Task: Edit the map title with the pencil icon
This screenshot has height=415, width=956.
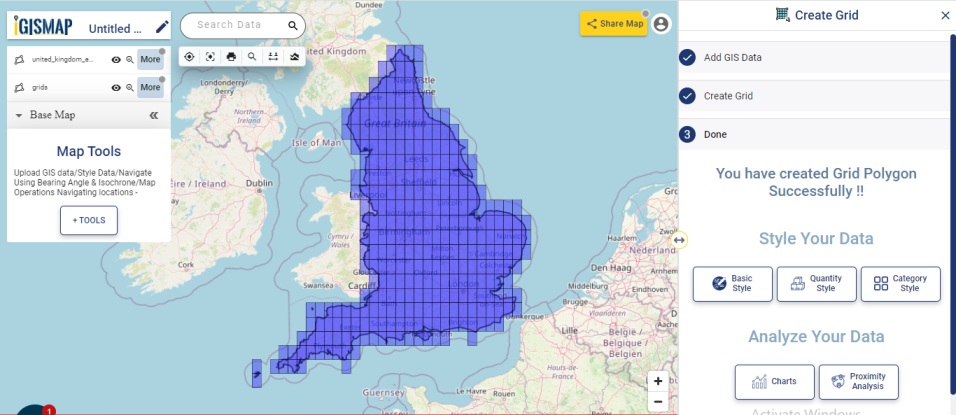Action: [162, 27]
